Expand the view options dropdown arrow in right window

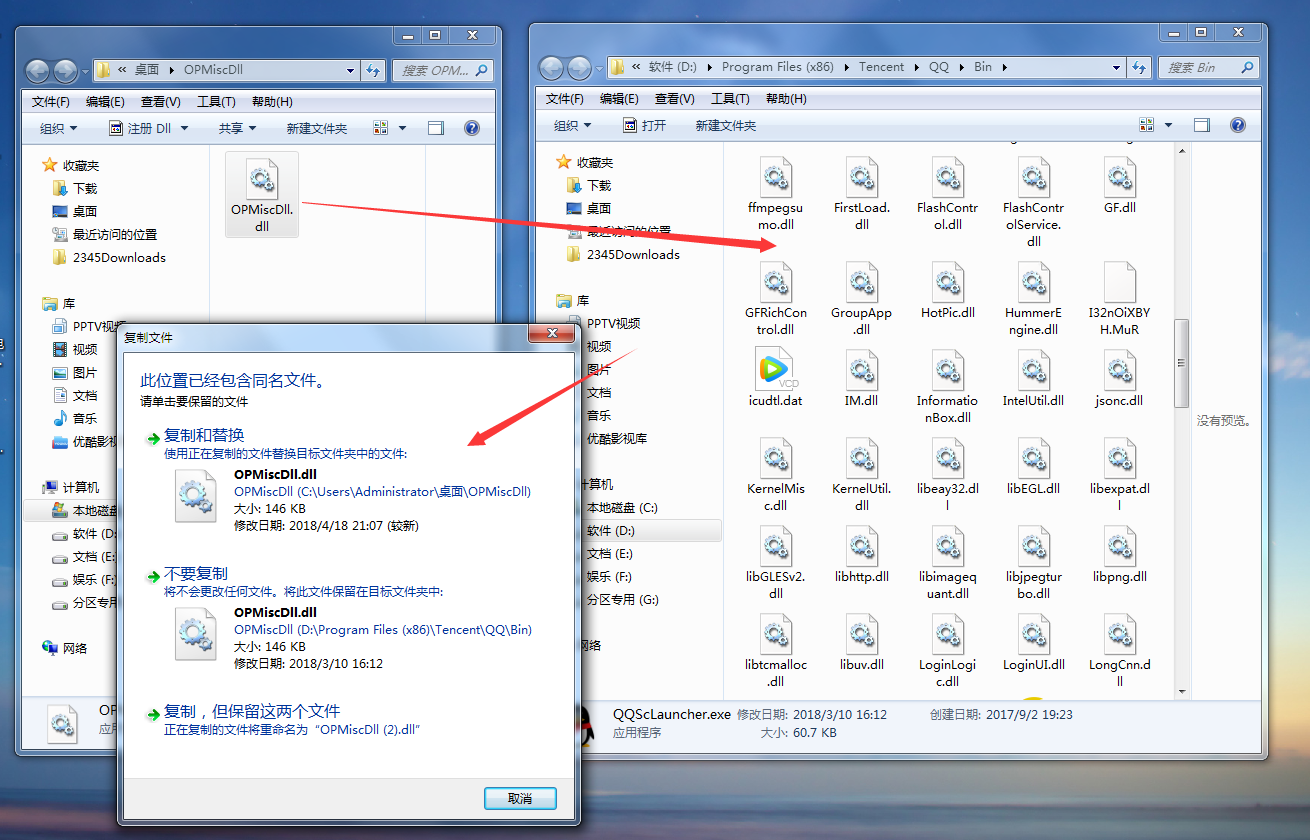(1168, 125)
